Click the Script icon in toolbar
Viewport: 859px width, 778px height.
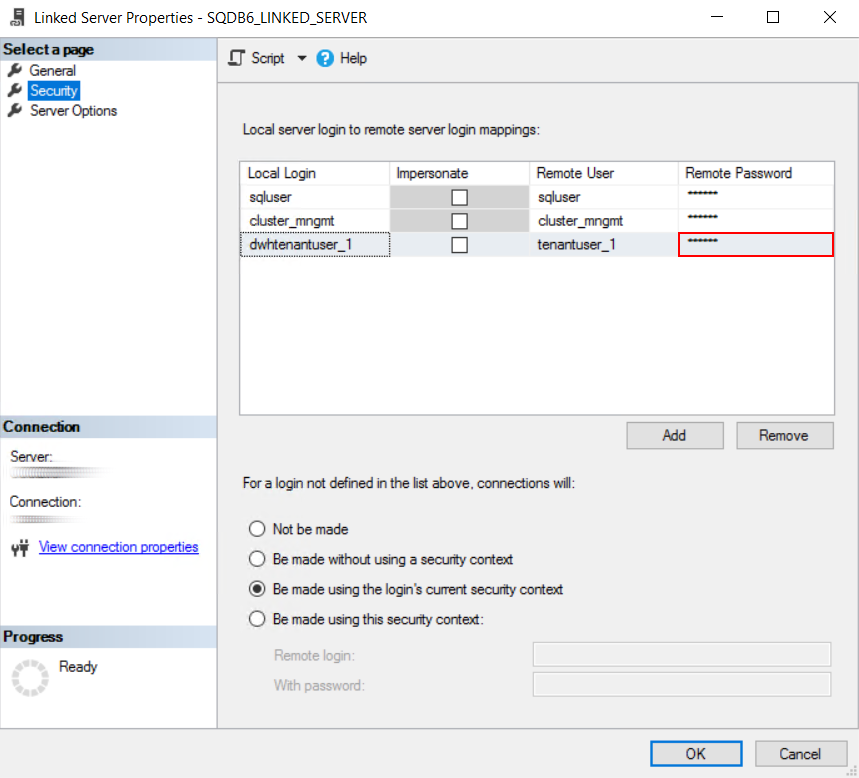[x=236, y=58]
